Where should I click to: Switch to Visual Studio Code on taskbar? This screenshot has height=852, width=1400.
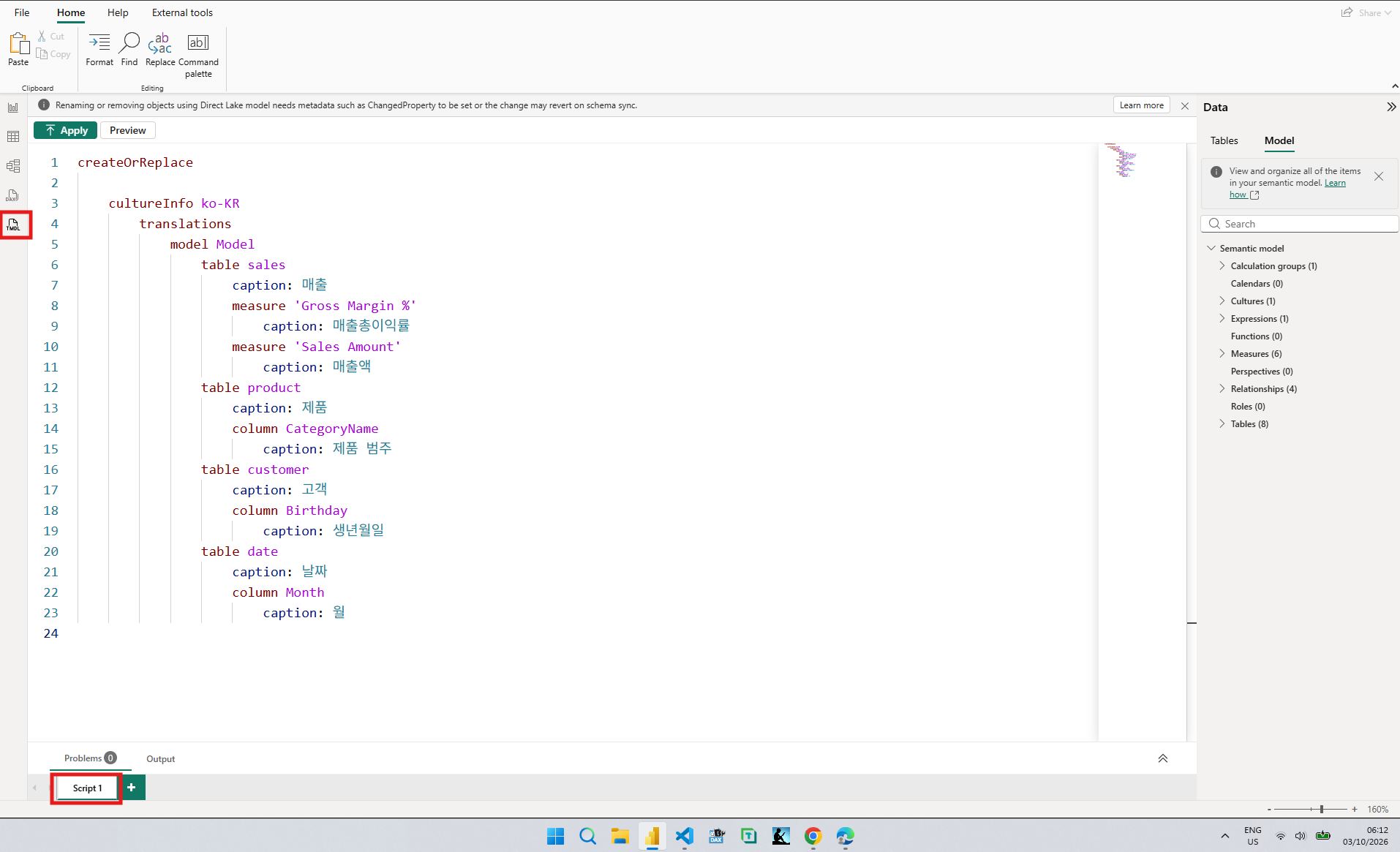684,836
